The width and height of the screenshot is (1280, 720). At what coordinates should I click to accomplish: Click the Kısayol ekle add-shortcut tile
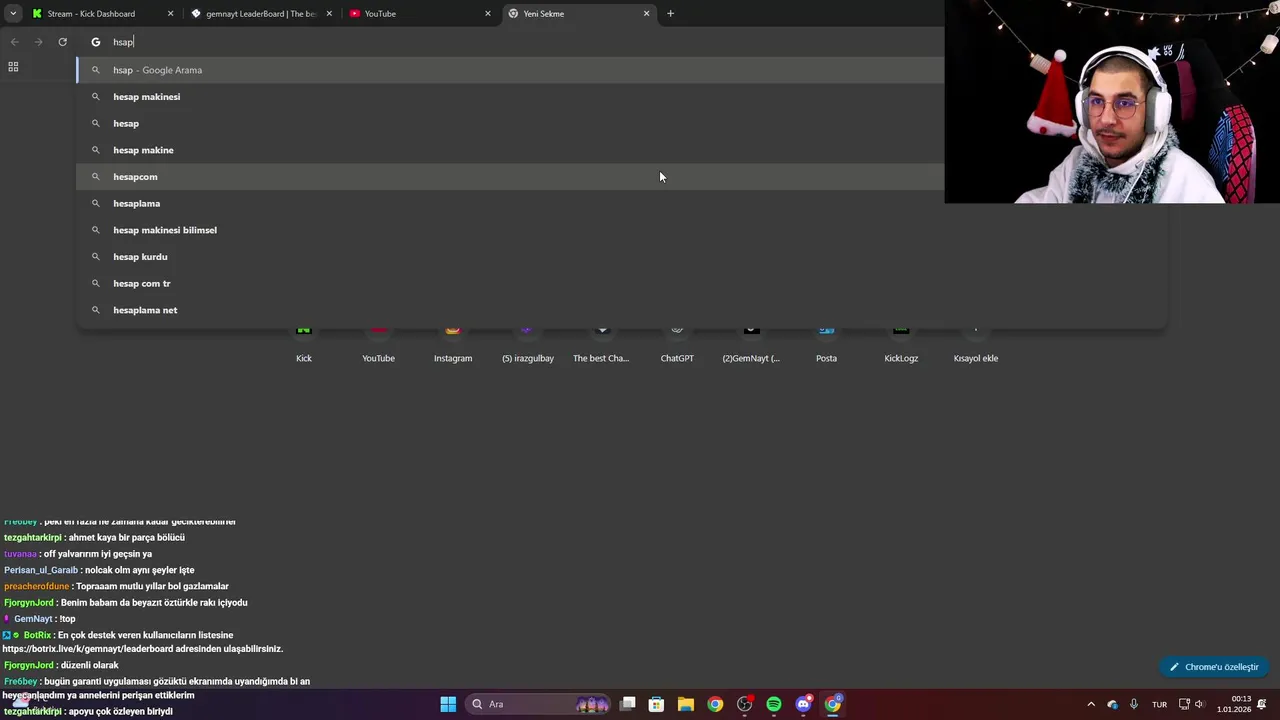pyautogui.click(x=976, y=344)
